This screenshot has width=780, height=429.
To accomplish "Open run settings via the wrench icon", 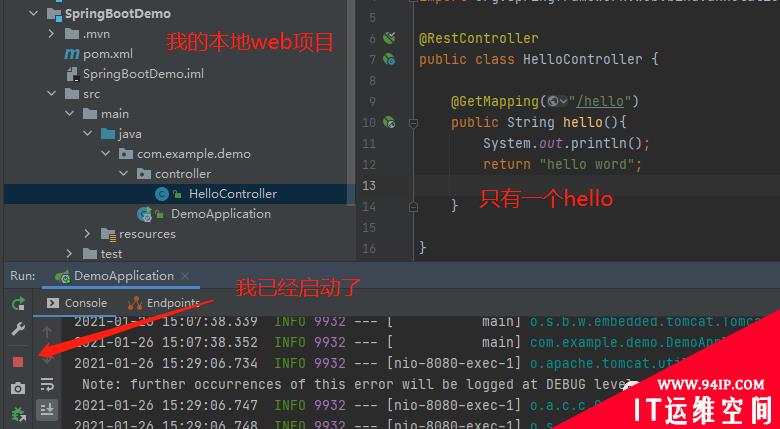I will tap(18, 329).
